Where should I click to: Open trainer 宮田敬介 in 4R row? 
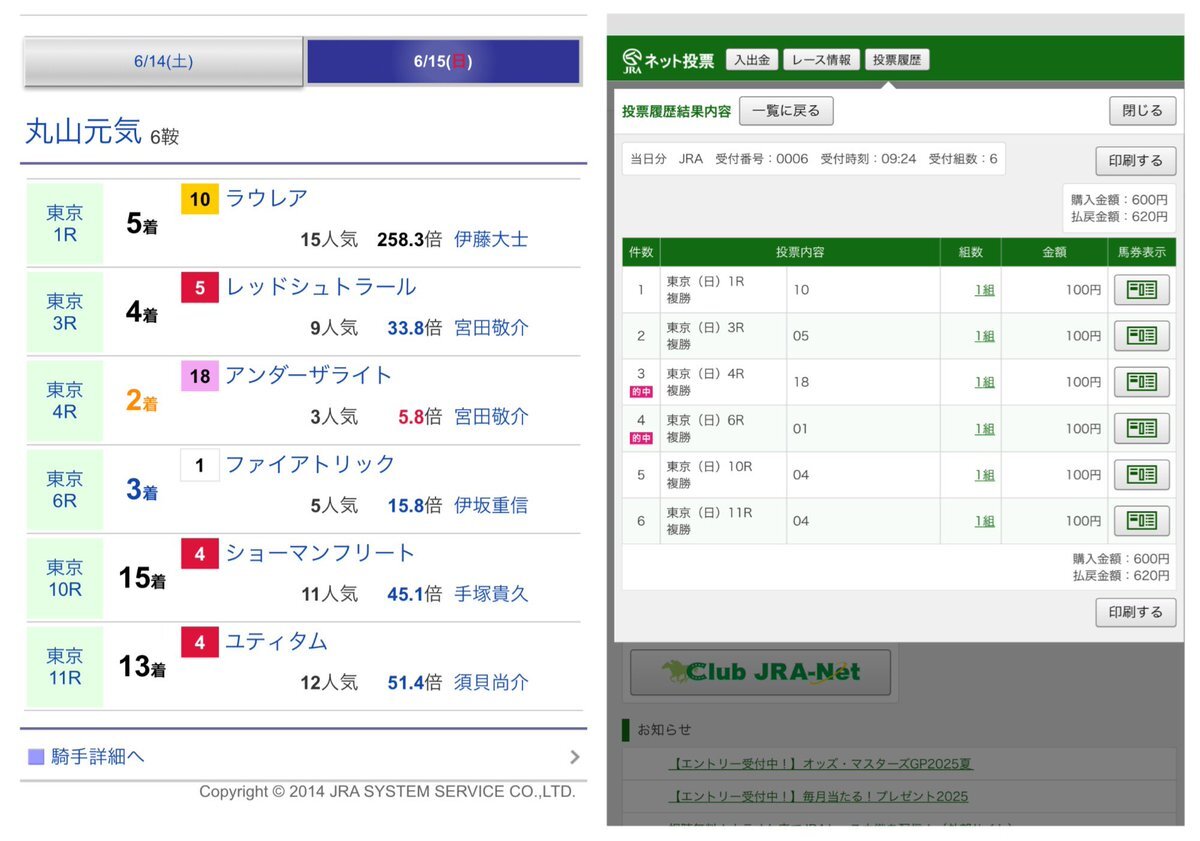click(491, 417)
